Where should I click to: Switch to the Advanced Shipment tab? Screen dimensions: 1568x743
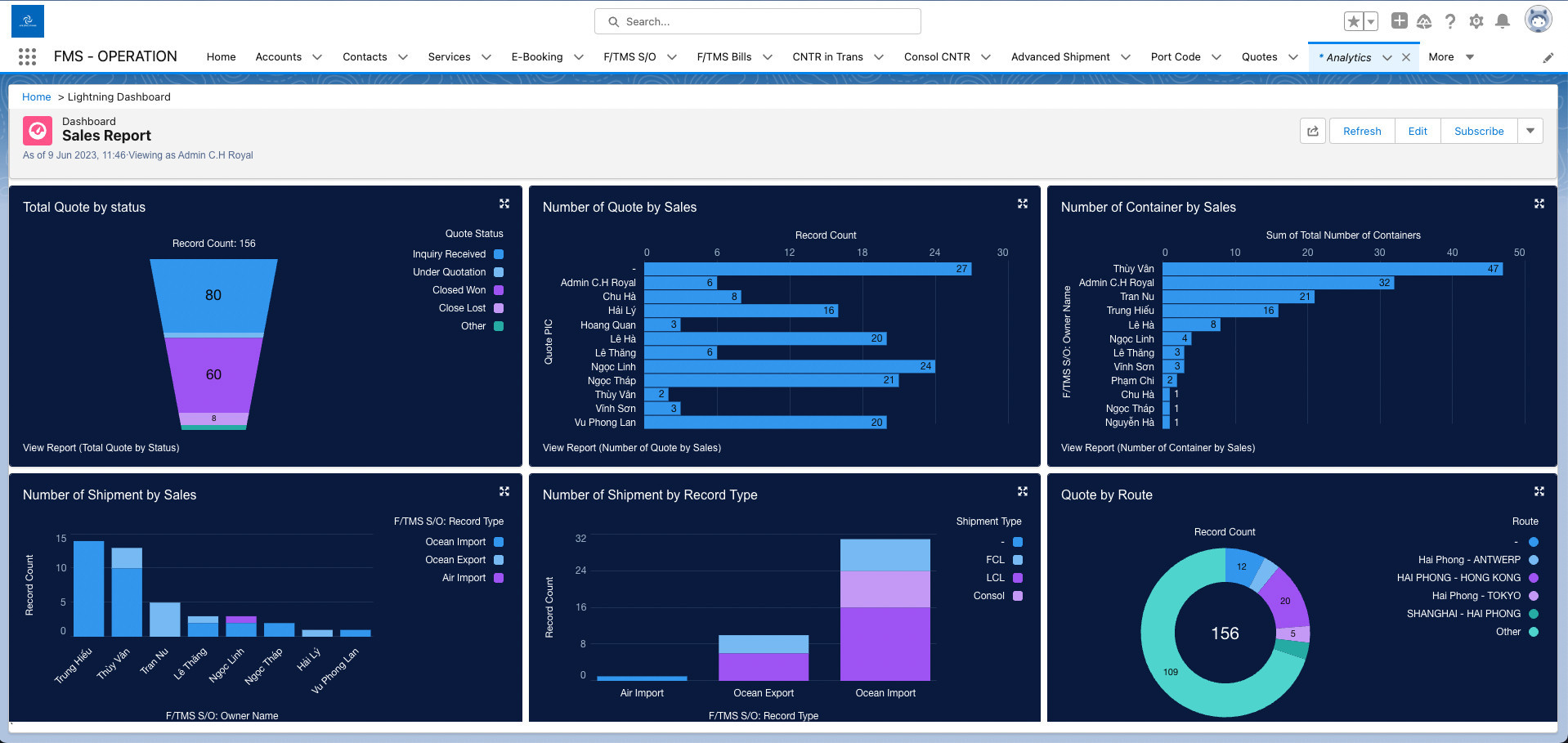(x=1060, y=57)
